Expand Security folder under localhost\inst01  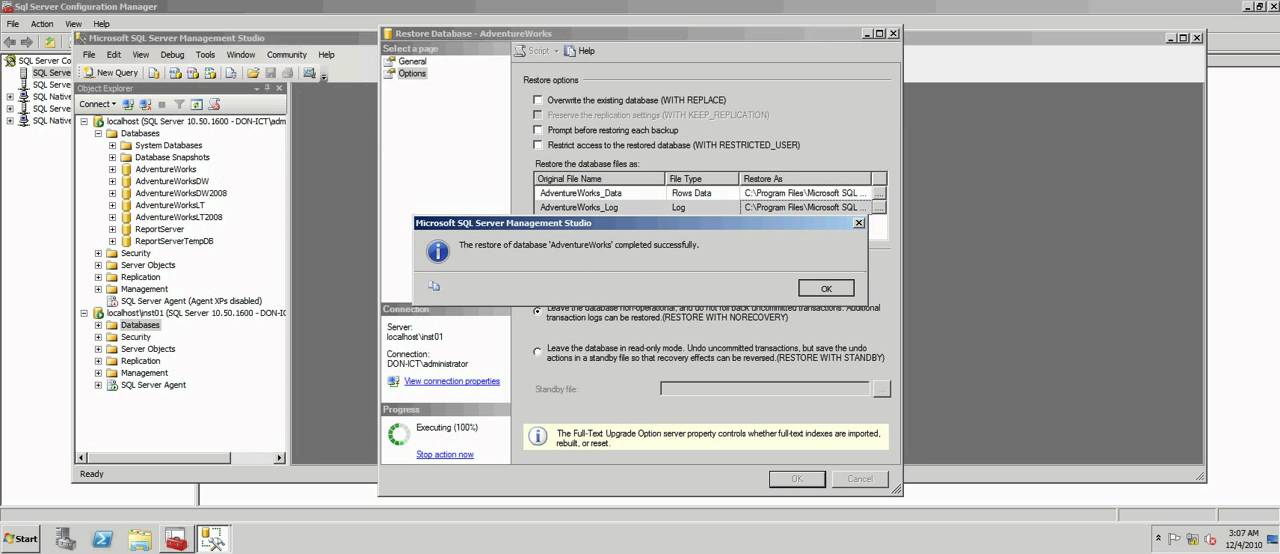click(98, 337)
